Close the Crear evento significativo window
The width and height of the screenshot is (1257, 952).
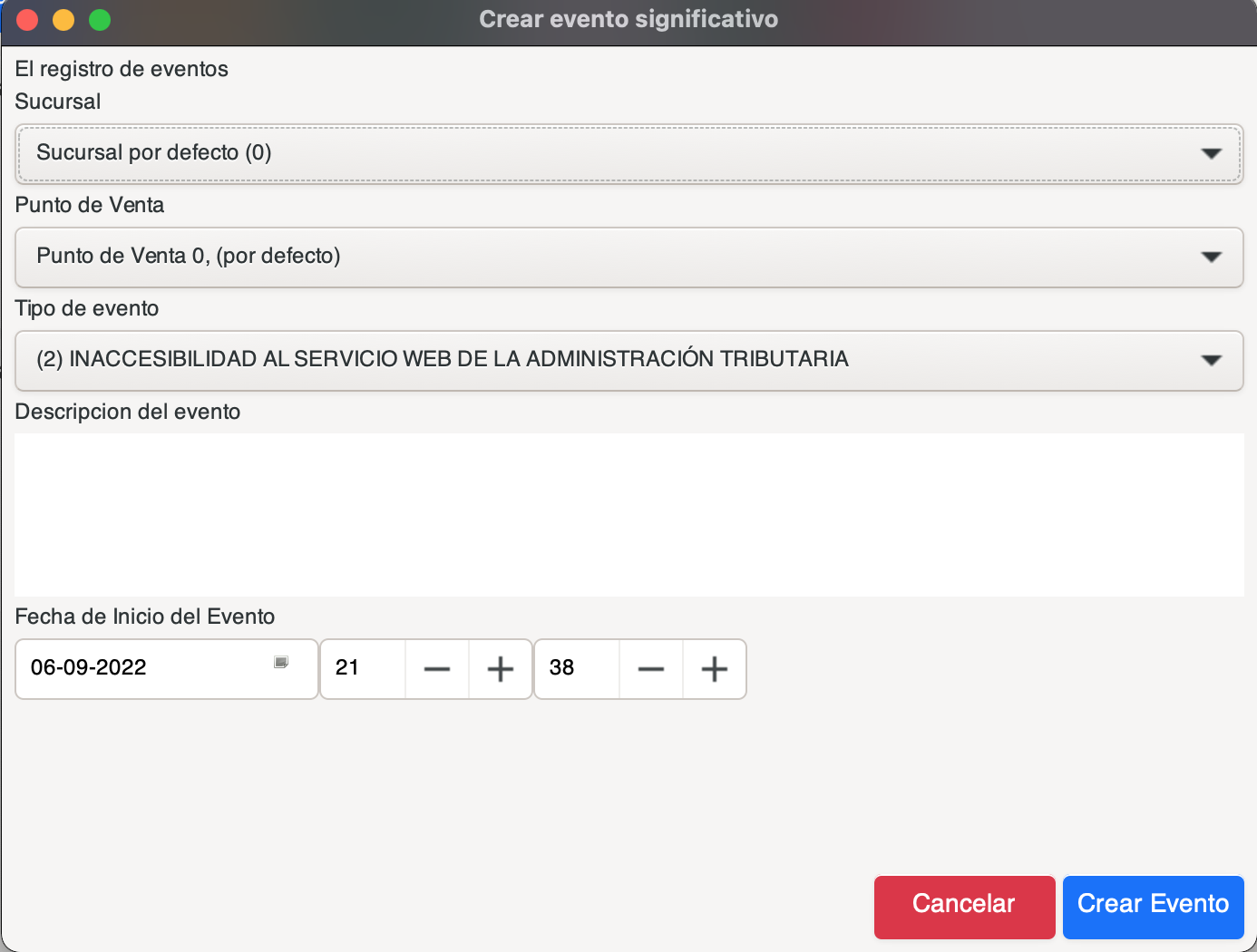pos(27,20)
